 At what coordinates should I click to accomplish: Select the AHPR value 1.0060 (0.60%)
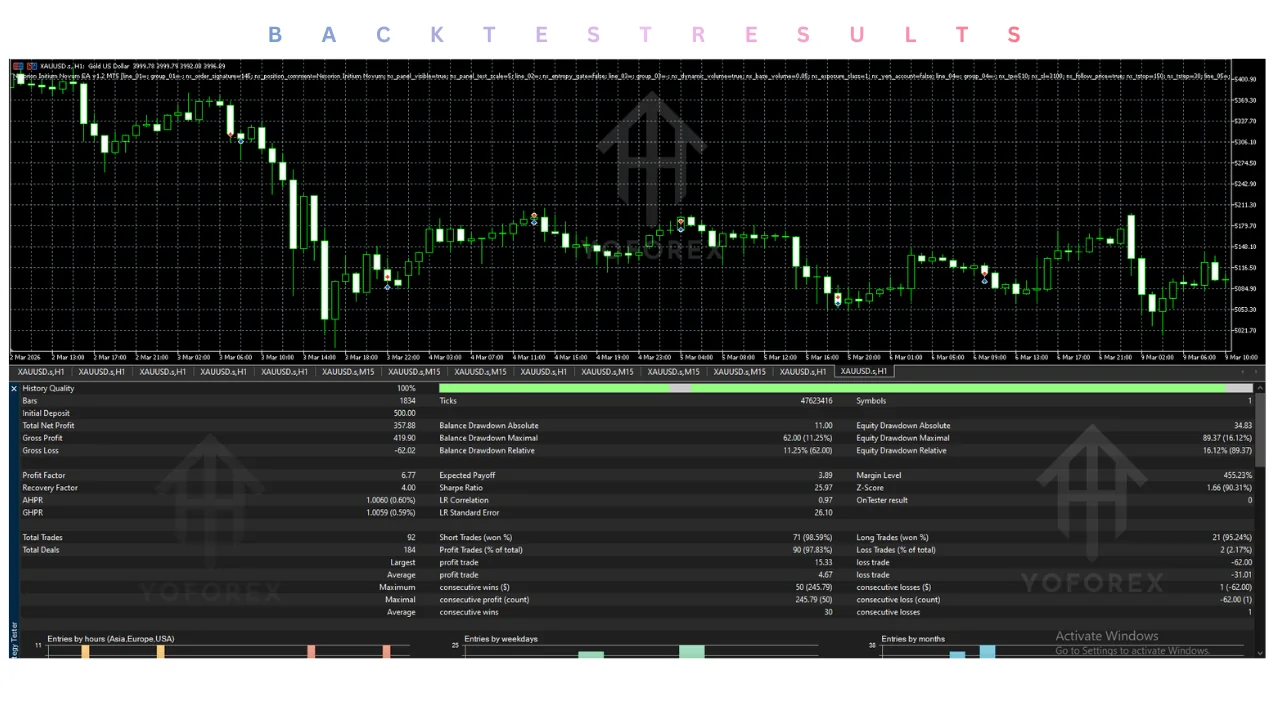[x=390, y=500]
